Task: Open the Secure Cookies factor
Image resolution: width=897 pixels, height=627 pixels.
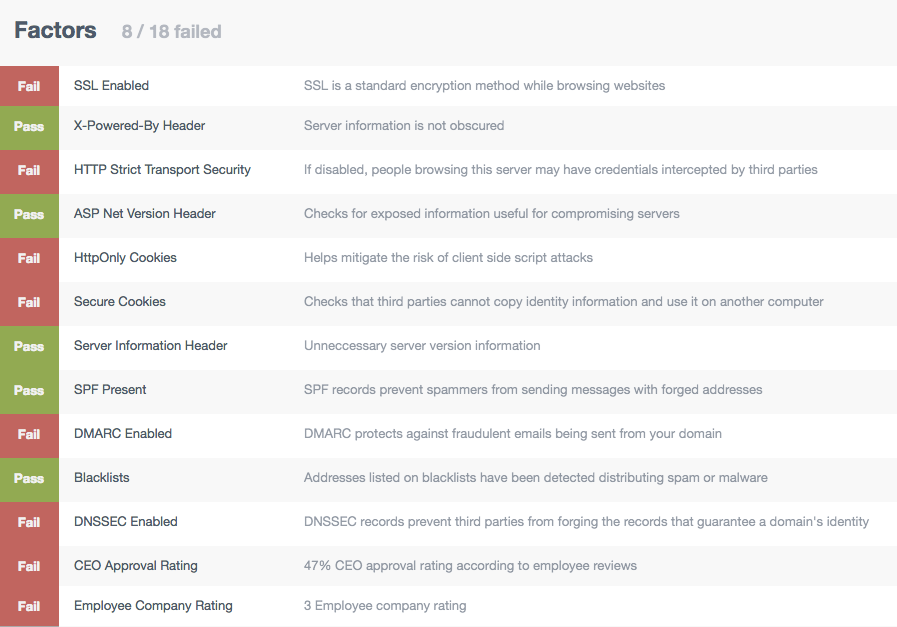Action: tap(448, 302)
